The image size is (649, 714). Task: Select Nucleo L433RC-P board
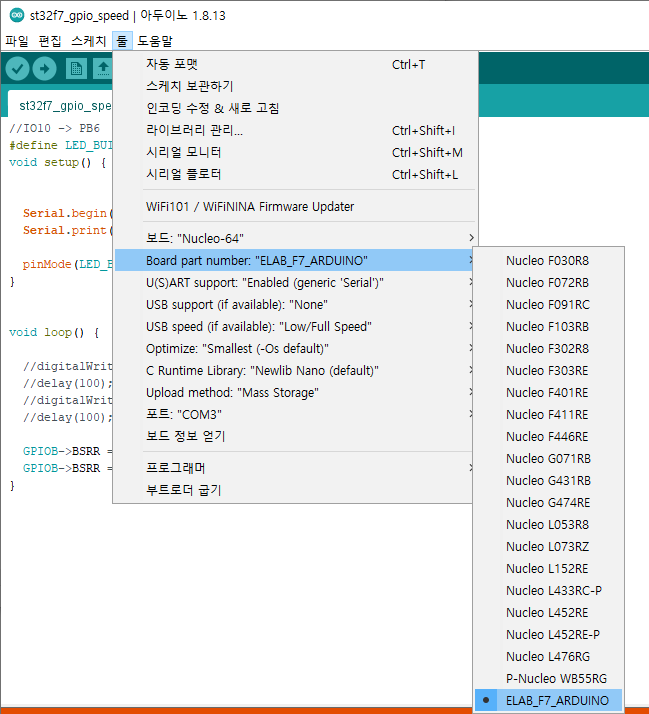click(548, 591)
